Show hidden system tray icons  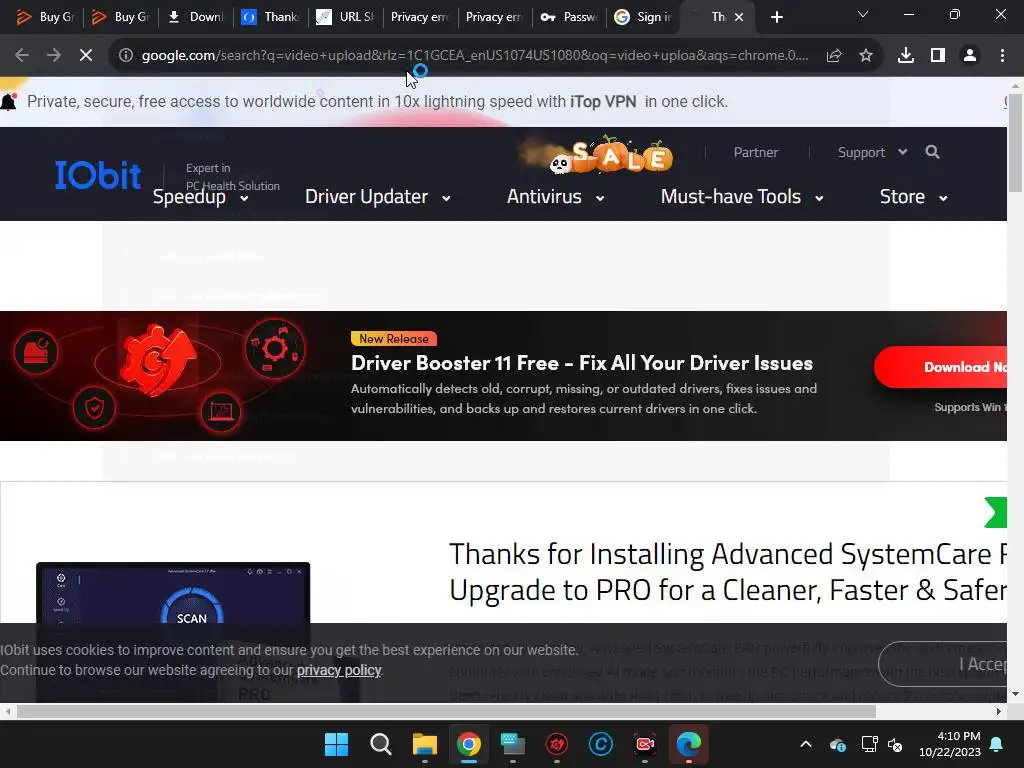pyautogui.click(x=806, y=744)
